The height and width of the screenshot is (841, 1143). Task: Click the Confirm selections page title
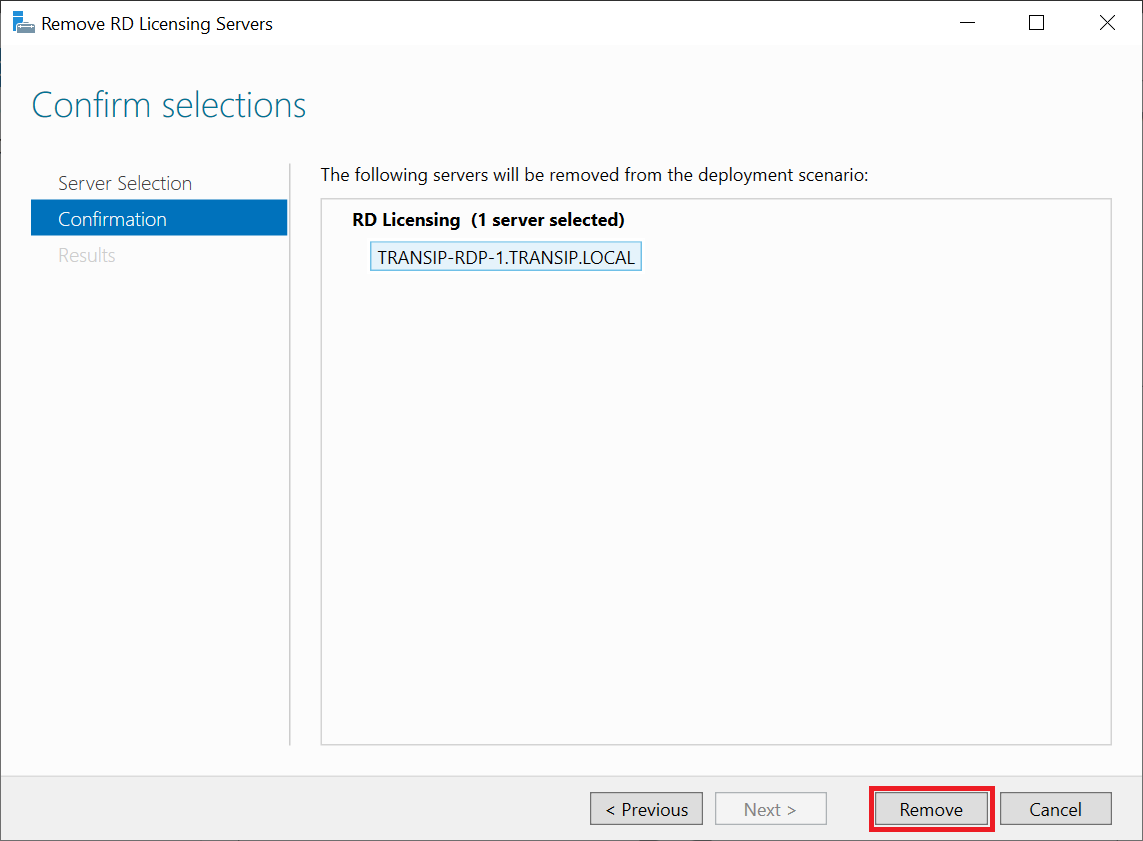[x=169, y=105]
